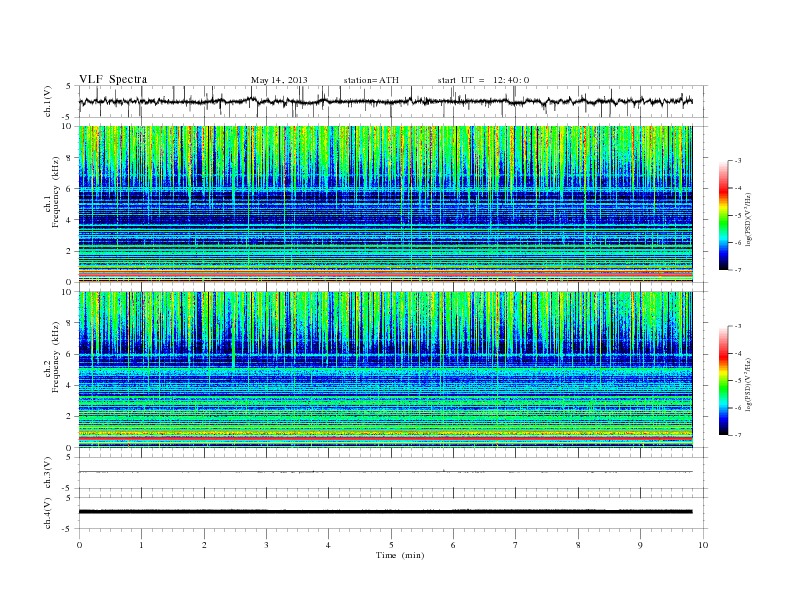This screenshot has height=612, width=792.
Task: Click the ch.3 flat voltage trace
Action: click(385, 472)
